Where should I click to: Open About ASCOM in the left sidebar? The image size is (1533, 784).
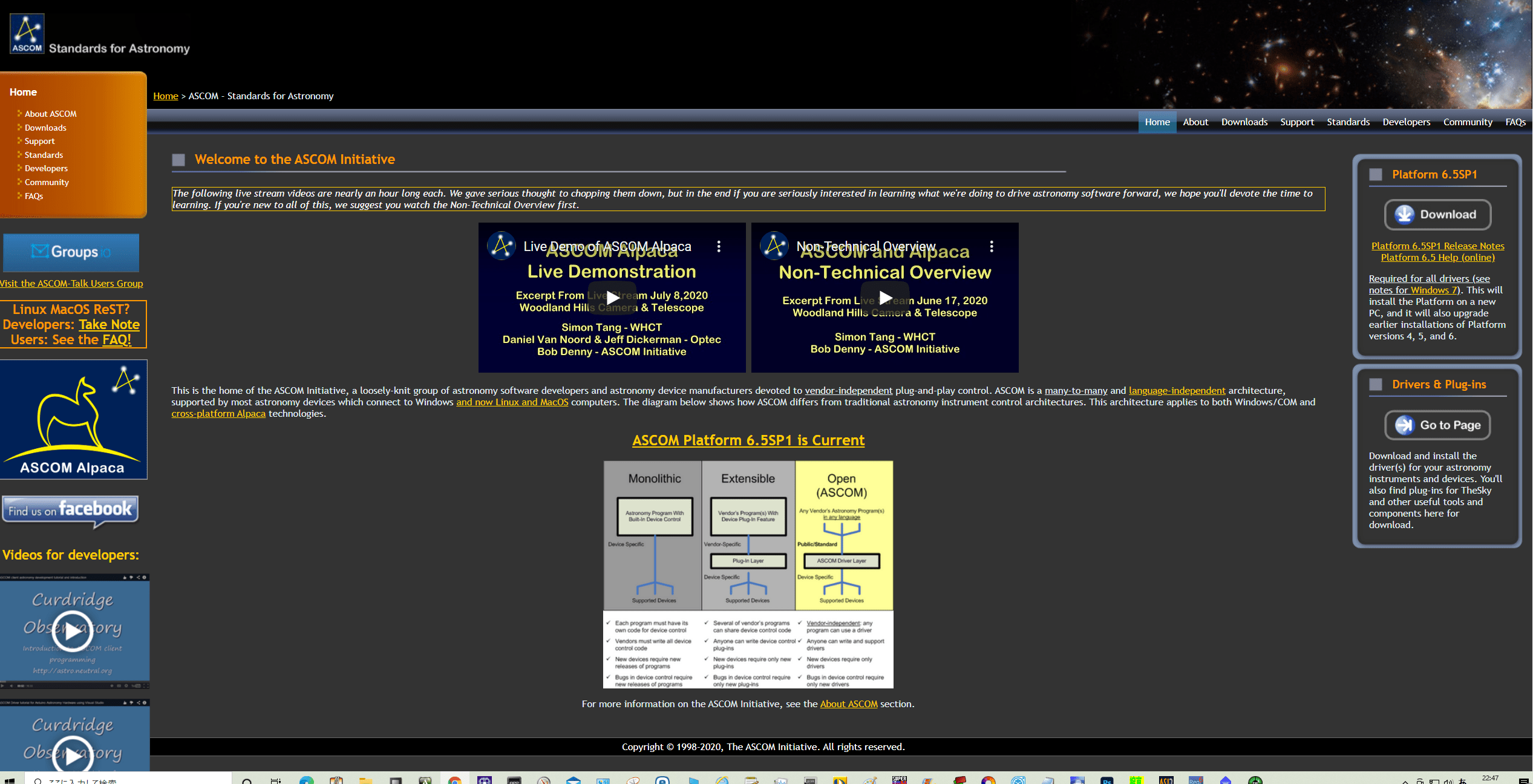click(x=50, y=114)
